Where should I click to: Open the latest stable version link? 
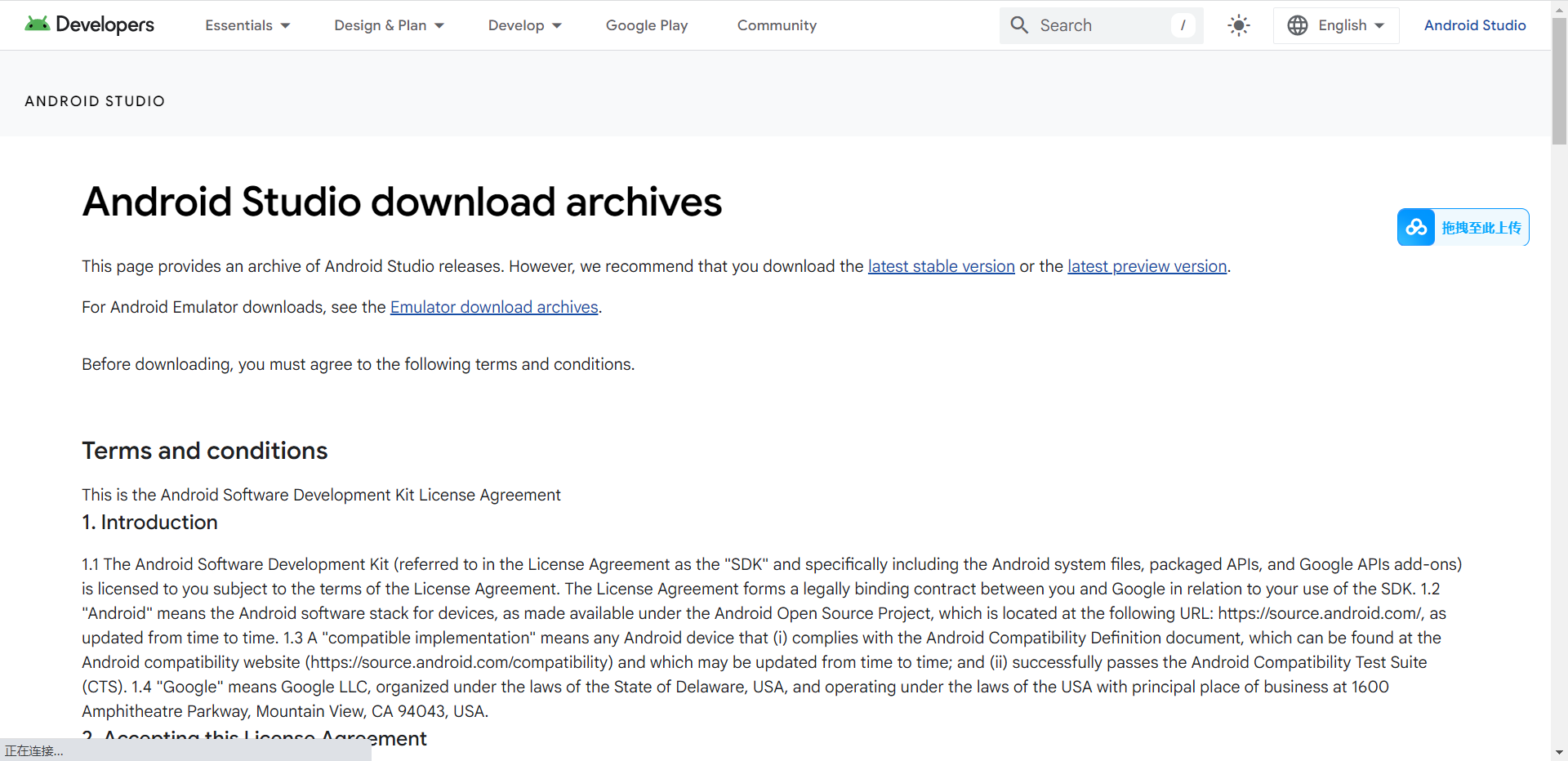[941, 266]
